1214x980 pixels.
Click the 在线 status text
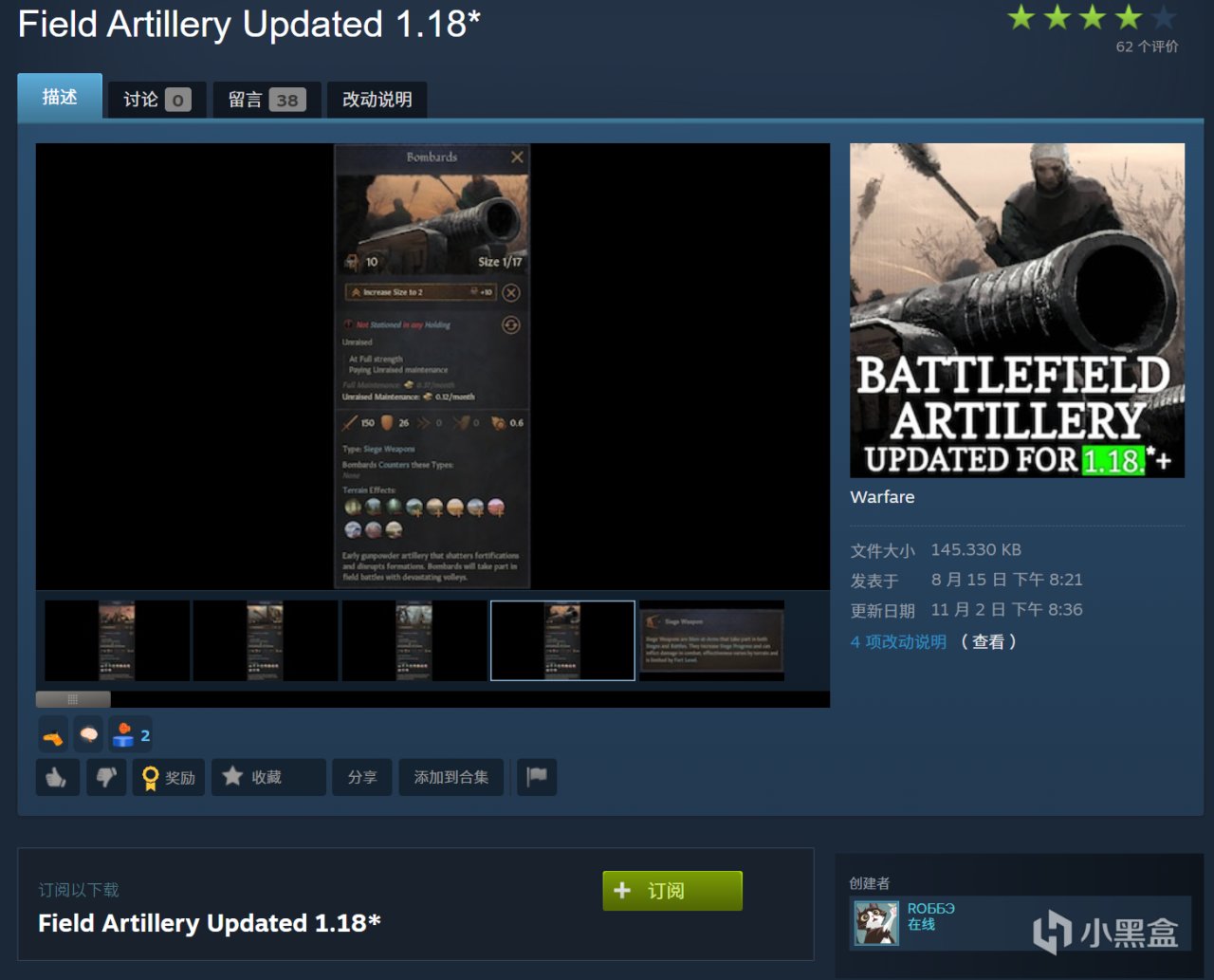pos(921,924)
